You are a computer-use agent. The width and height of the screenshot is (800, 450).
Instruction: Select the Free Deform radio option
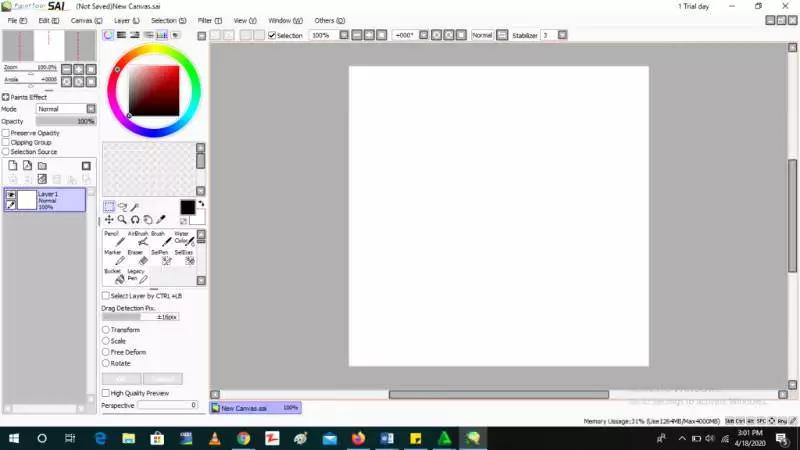coord(106,352)
